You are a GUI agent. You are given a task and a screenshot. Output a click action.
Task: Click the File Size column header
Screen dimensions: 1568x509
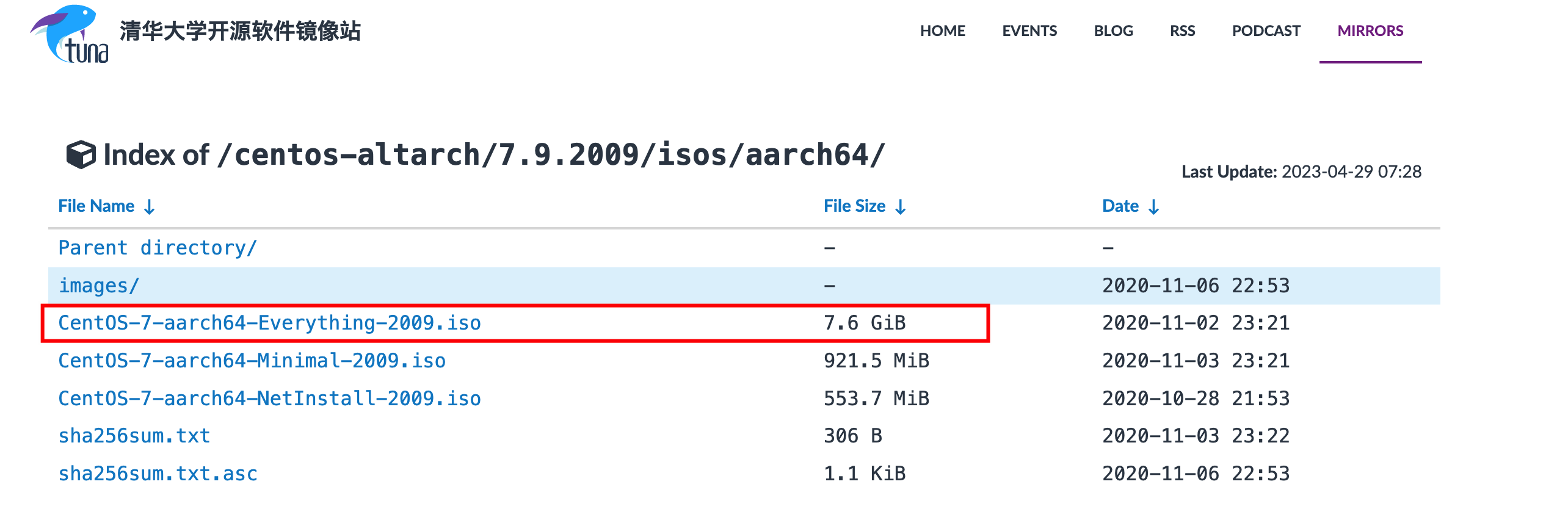pos(854,206)
